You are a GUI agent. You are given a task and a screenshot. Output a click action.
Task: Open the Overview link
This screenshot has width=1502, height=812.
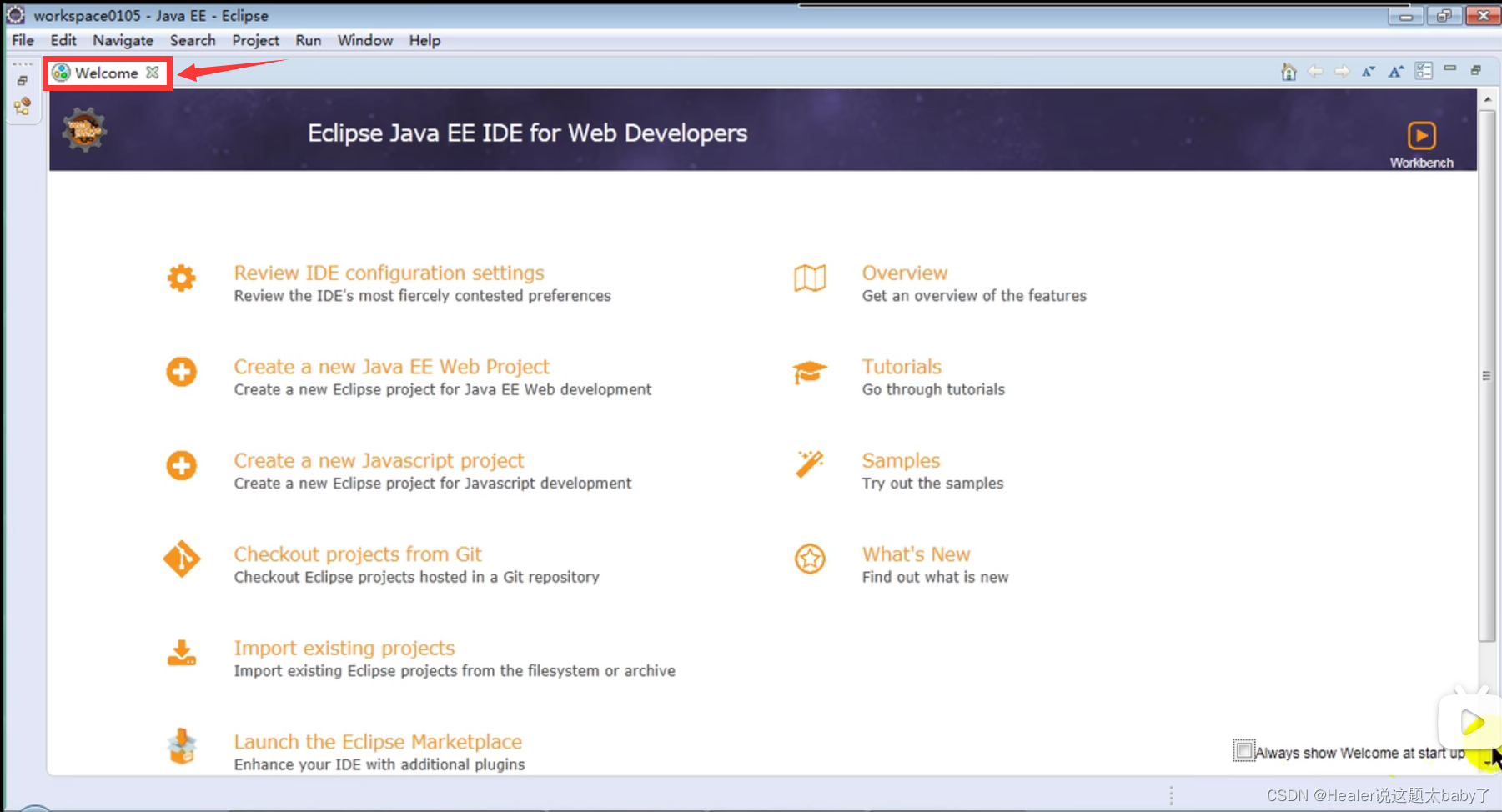(905, 273)
